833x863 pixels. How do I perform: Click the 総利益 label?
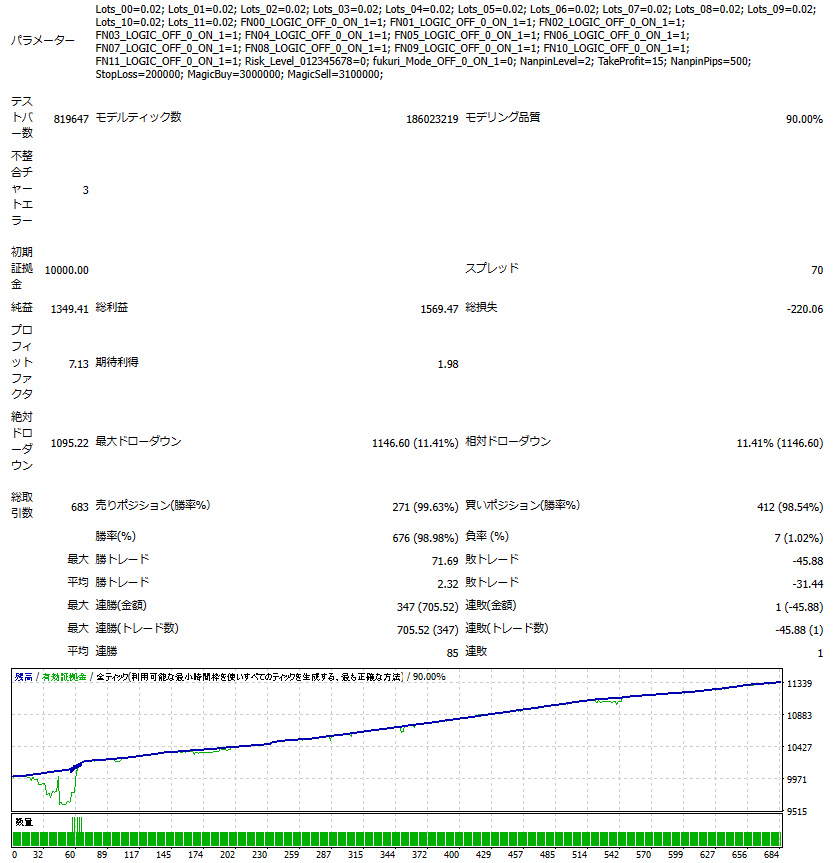tap(112, 307)
